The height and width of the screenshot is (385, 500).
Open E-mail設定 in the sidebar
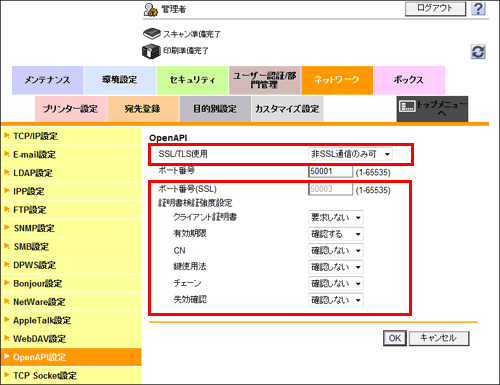(71, 154)
